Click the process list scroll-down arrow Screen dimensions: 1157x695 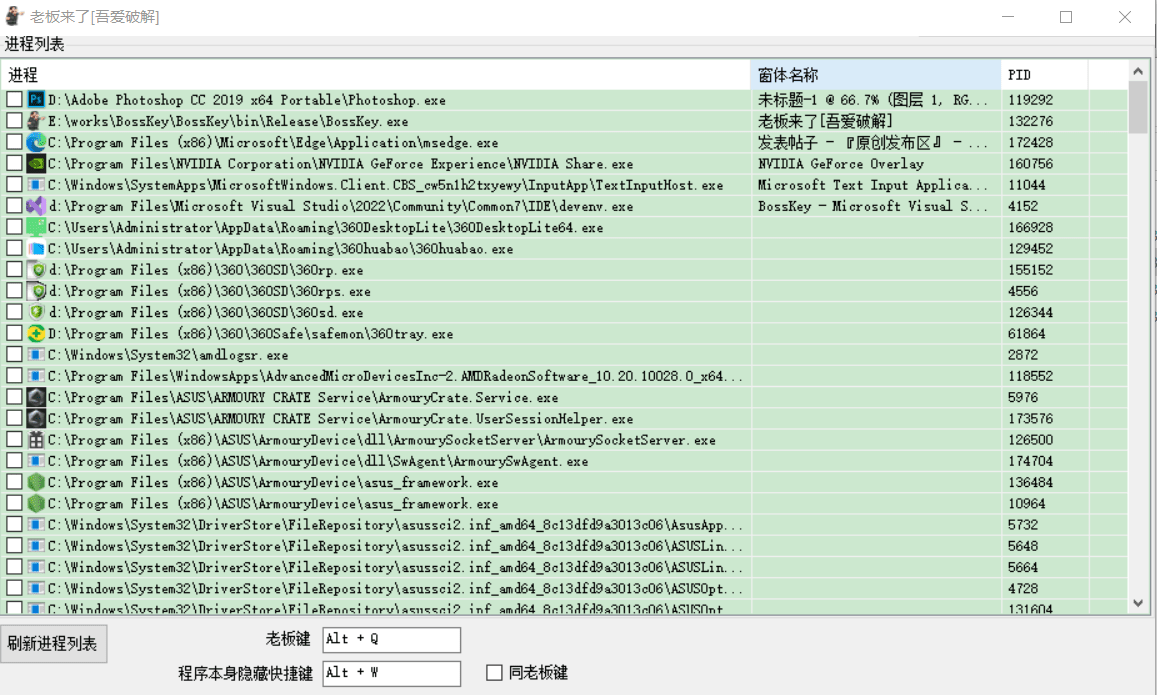coord(1138,603)
